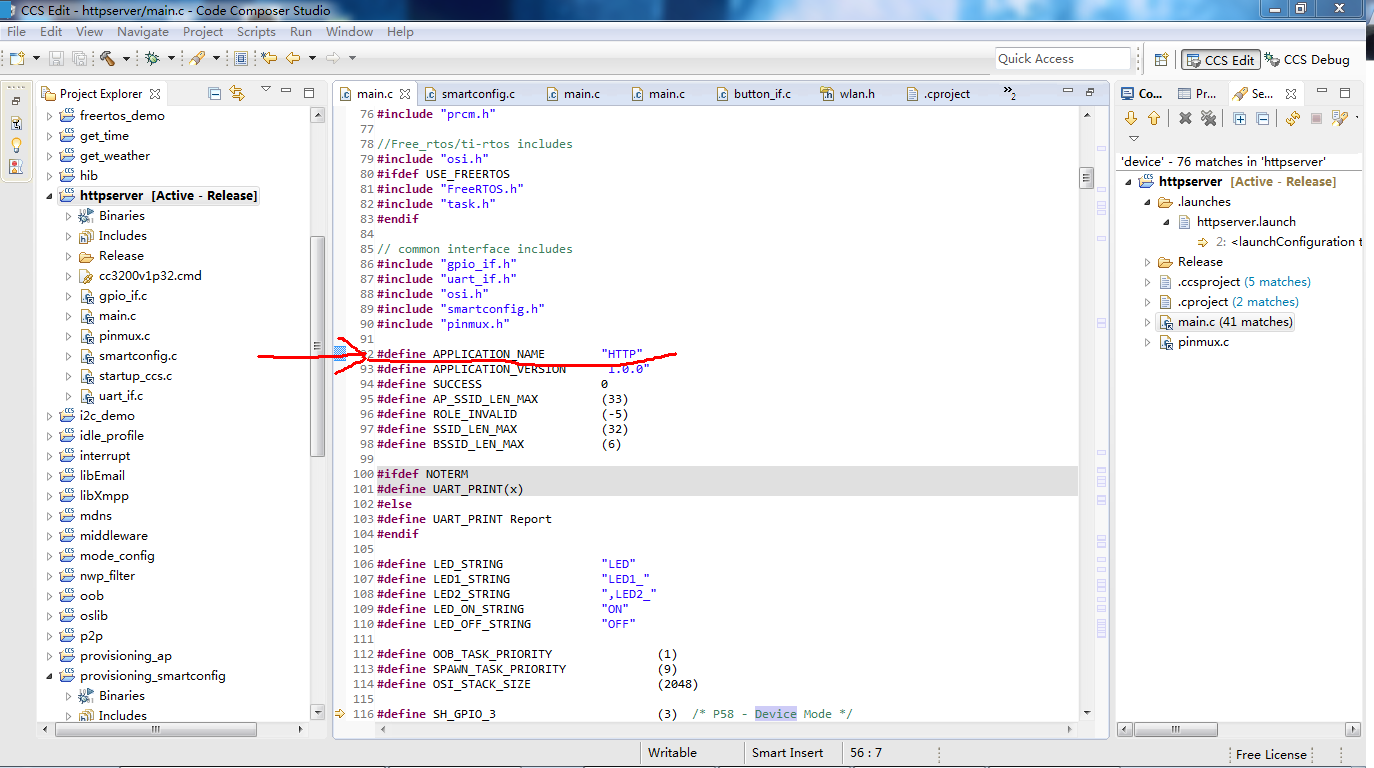The image size is (1374, 768).
Task: Close the active main.c editor tab
Action: click(405, 94)
